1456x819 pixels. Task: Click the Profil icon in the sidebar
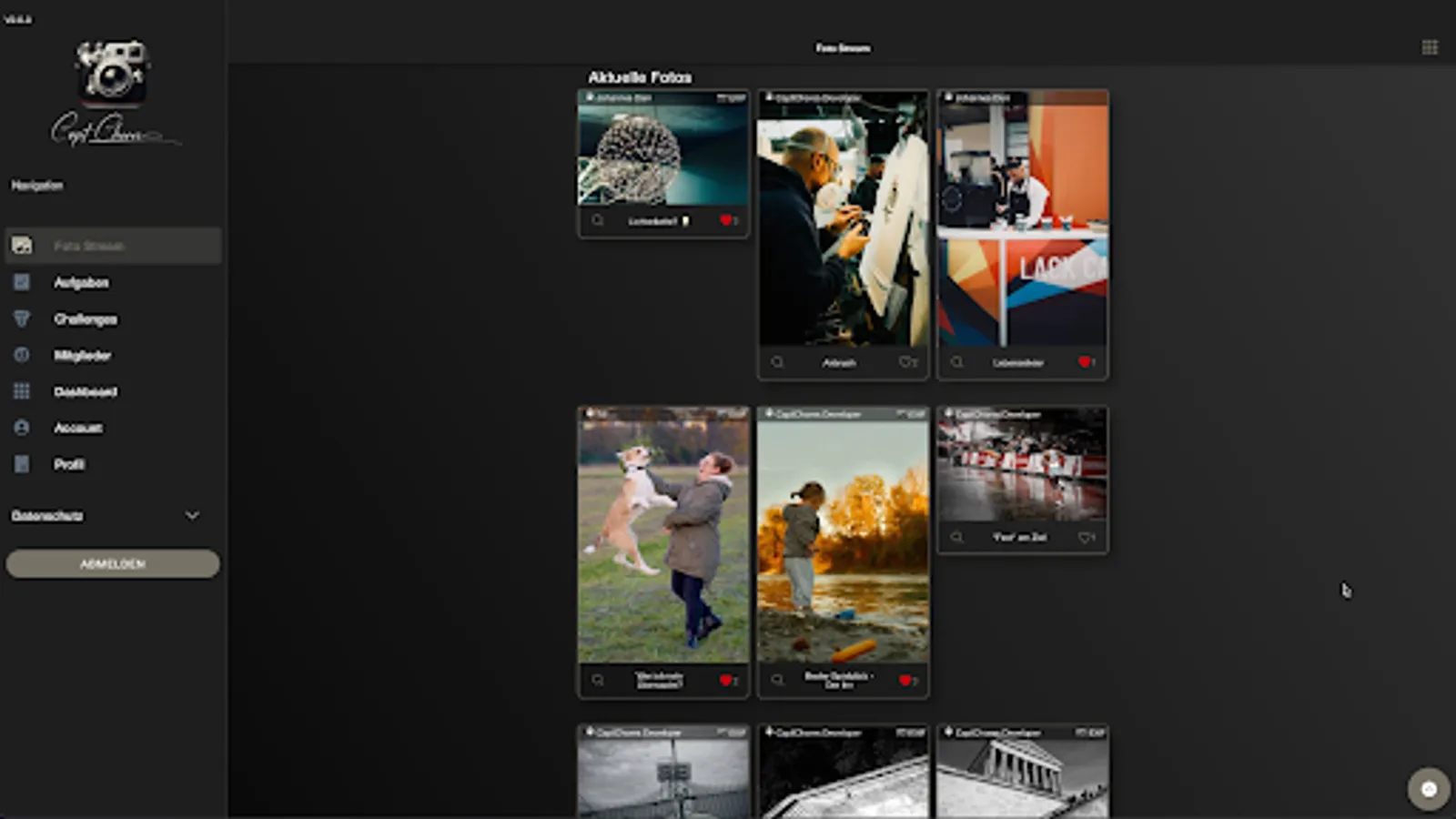20,464
